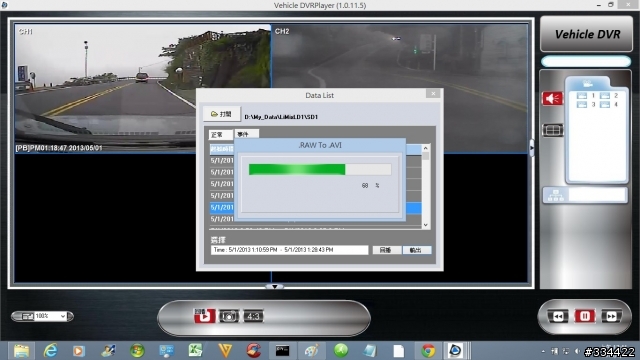
Task: Click the Data List scrollbar up arrow
Action: coord(426,148)
